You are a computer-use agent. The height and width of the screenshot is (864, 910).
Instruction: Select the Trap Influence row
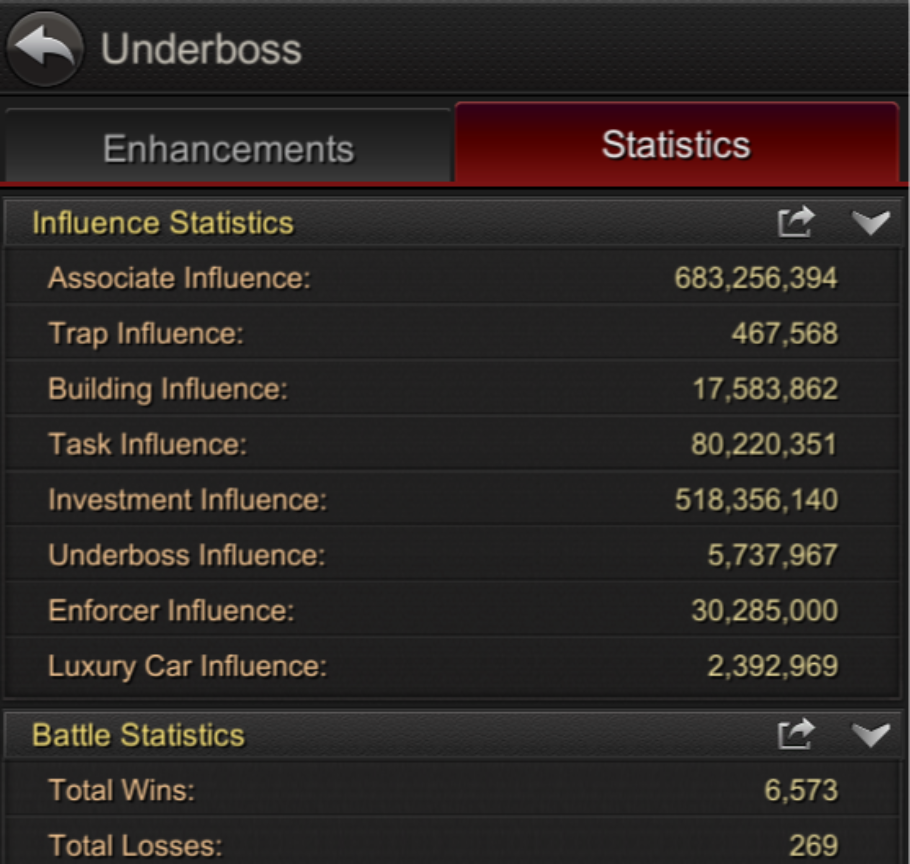click(453, 332)
